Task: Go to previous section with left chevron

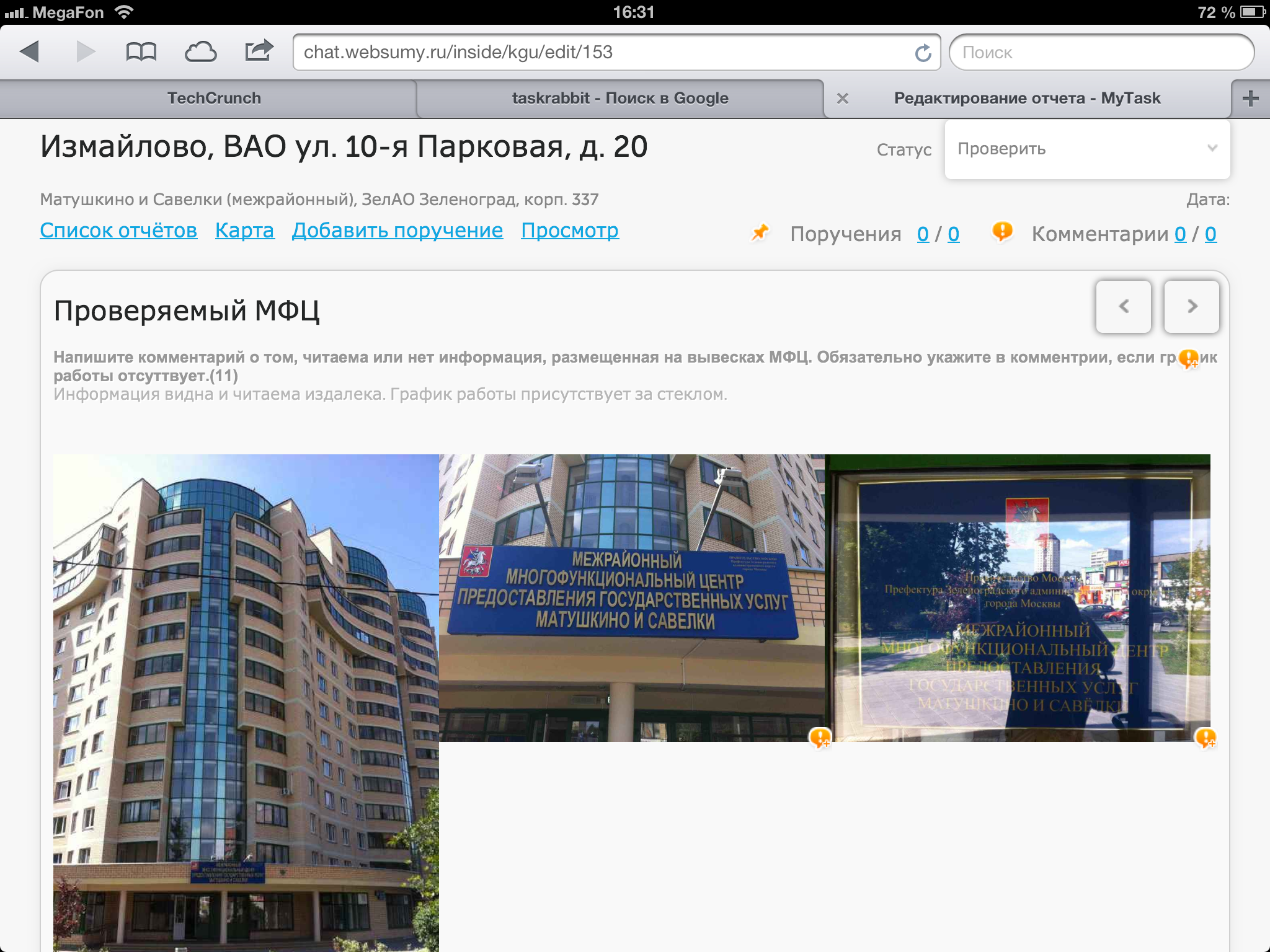Action: tap(1123, 307)
